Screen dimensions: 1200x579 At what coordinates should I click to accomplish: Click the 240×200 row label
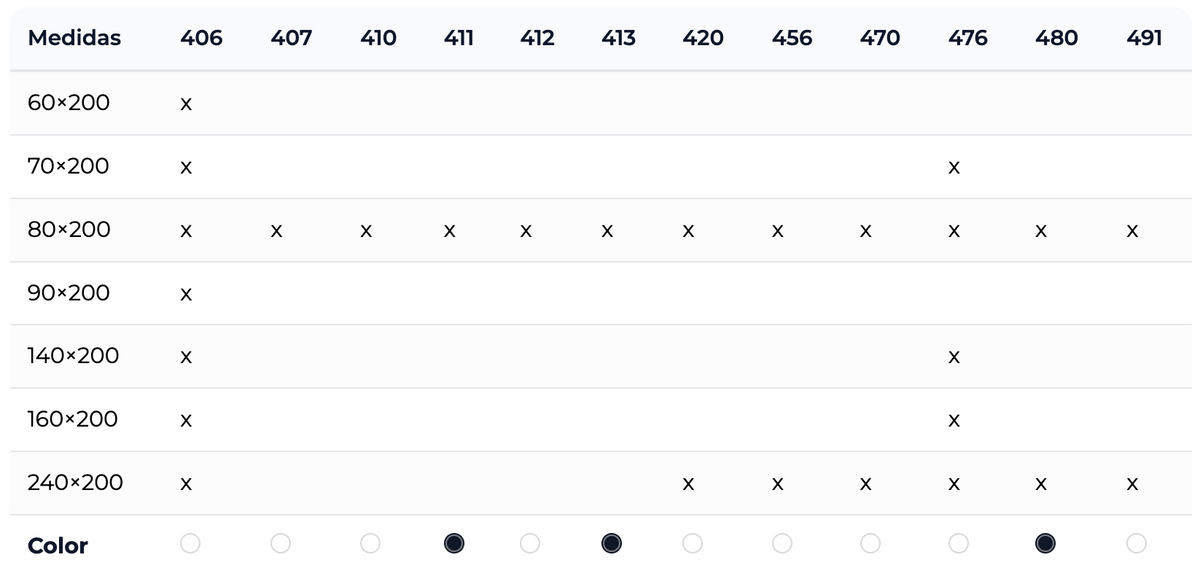(75, 483)
